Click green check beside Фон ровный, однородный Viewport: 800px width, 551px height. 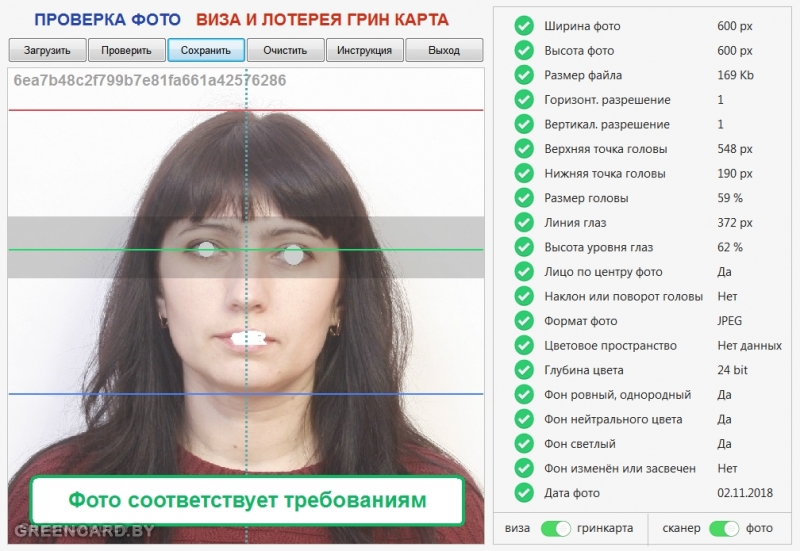pyautogui.click(x=524, y=394)
